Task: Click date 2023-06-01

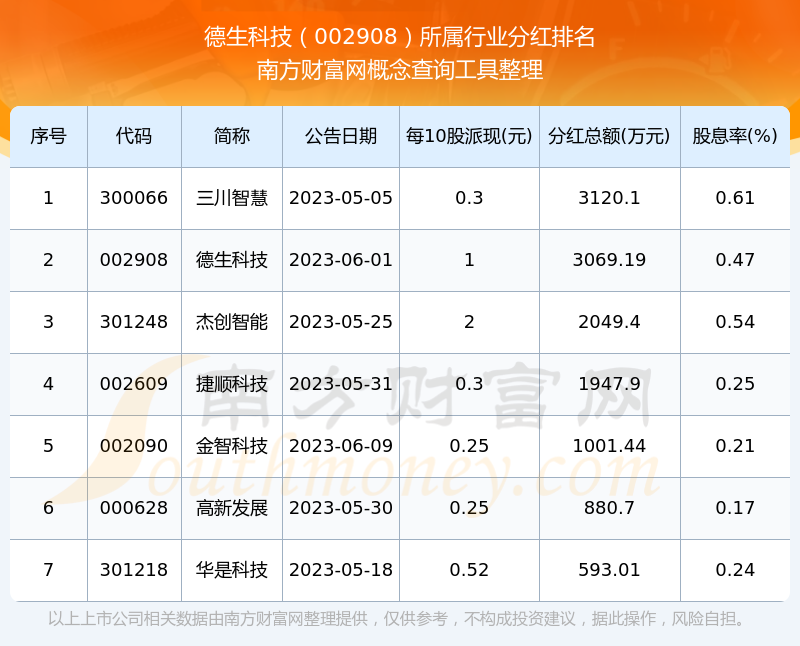Action: pyautogui.click(x=341, y=260)
